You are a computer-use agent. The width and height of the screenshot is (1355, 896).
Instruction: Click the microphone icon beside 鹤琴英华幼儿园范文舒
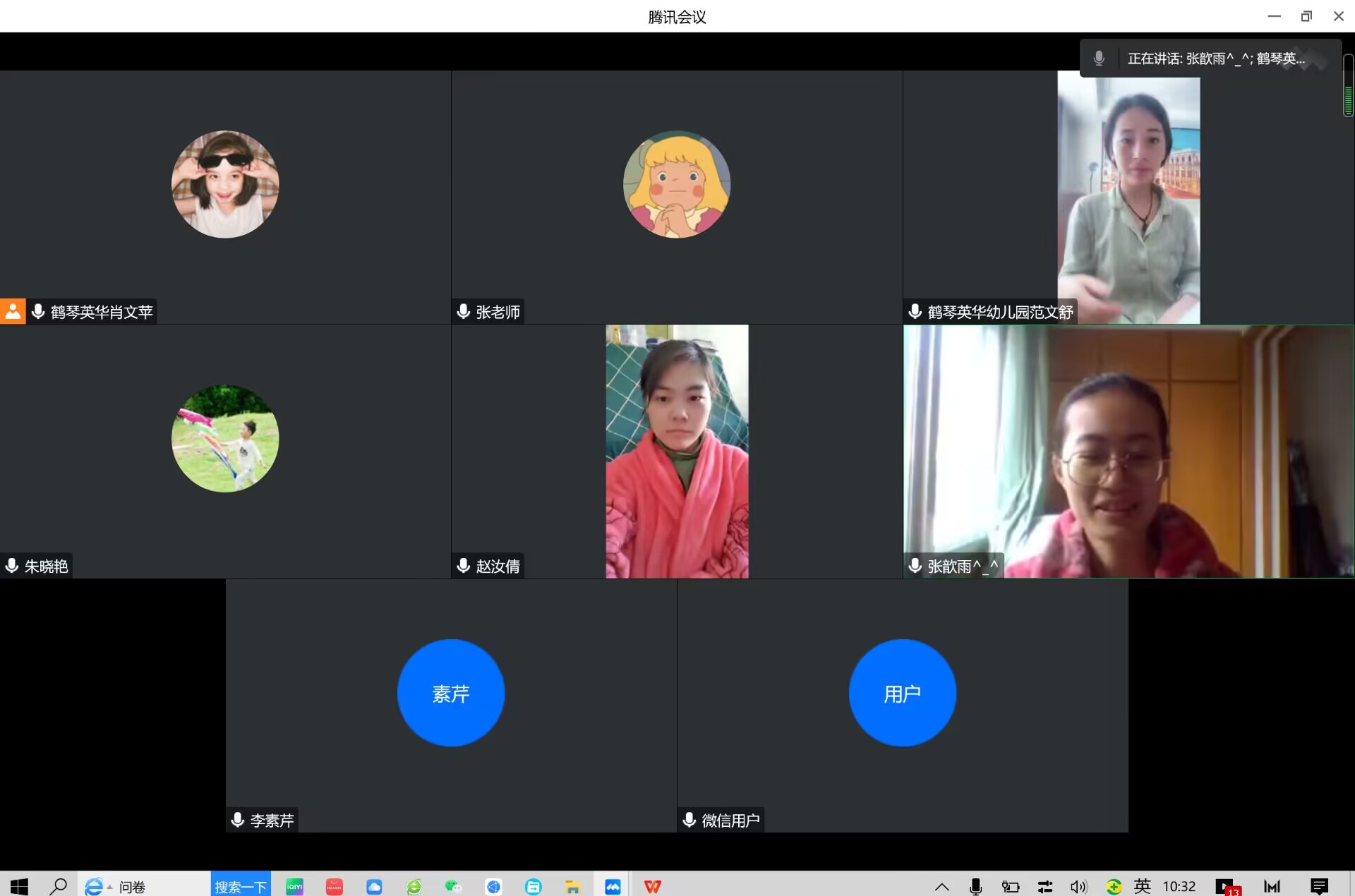coord(915,311)
